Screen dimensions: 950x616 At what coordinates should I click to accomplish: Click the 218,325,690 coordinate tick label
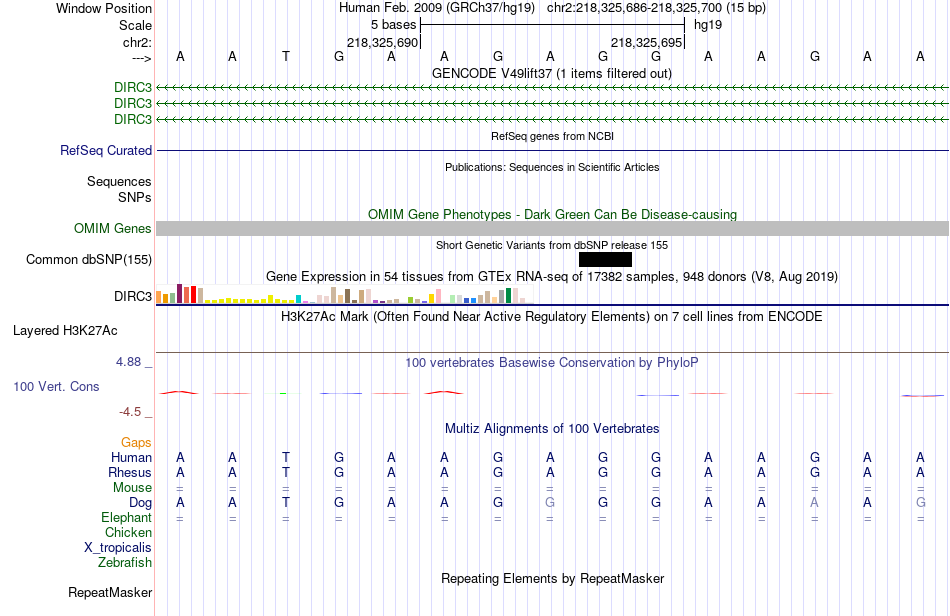click(382, 42)
